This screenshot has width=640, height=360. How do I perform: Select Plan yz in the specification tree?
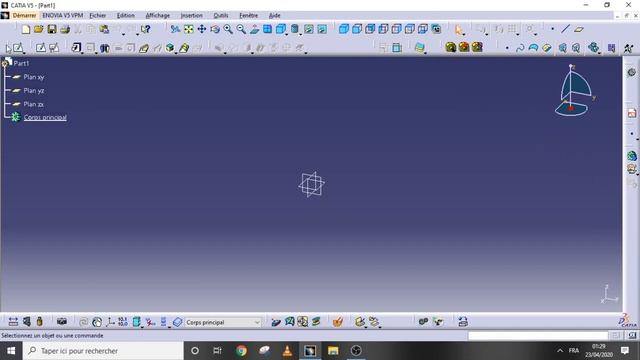(x=34, y=91)
